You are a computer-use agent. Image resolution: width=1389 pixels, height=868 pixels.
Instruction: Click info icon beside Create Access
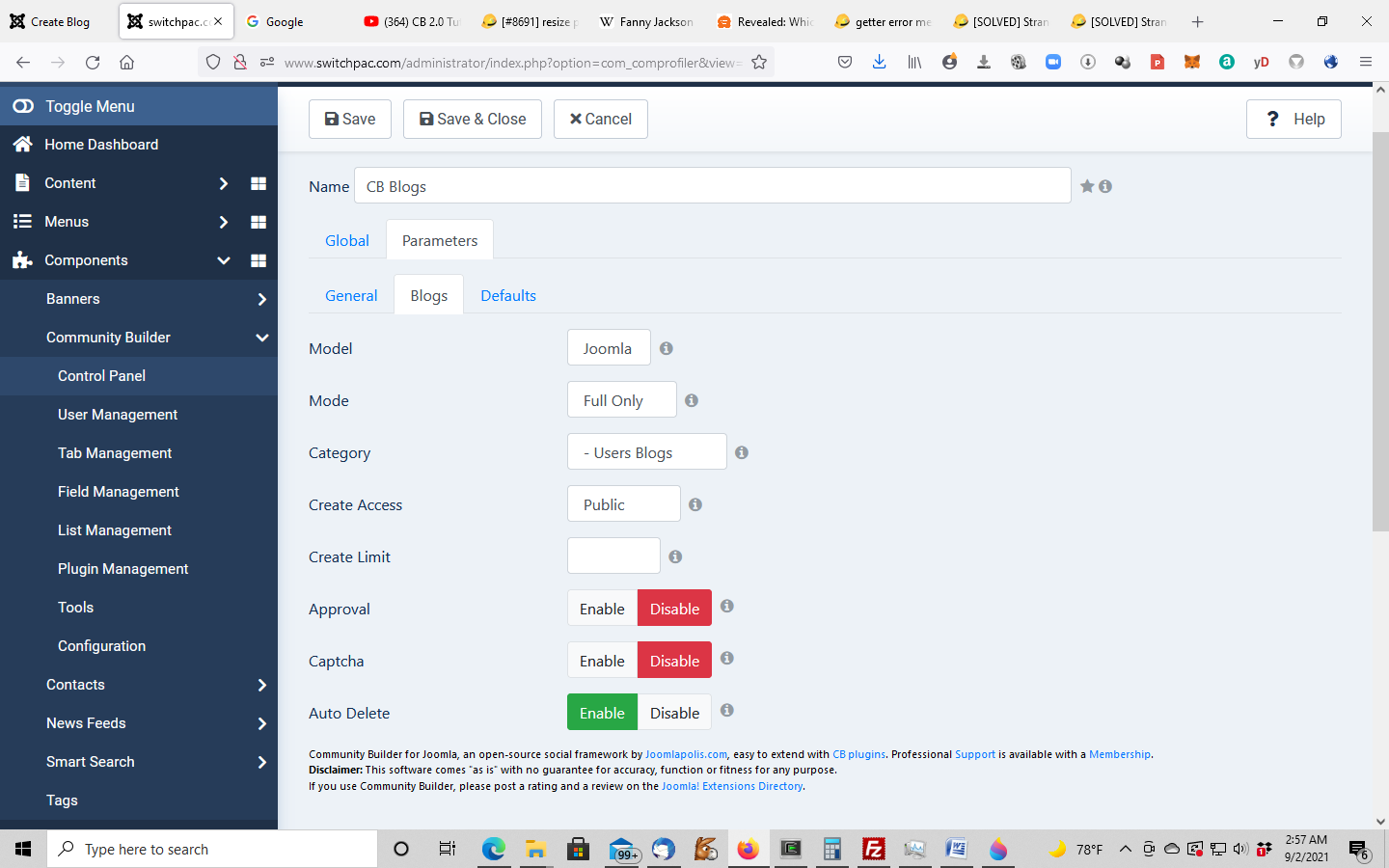[x=695, y=504]
